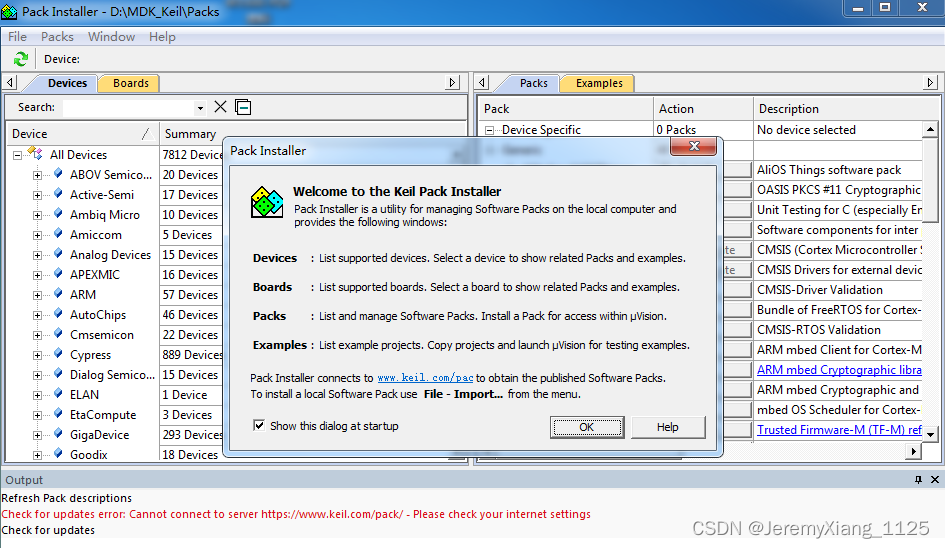
Task: Click the Dialog Semiconductor vendor icon
Action: (58, 374)
